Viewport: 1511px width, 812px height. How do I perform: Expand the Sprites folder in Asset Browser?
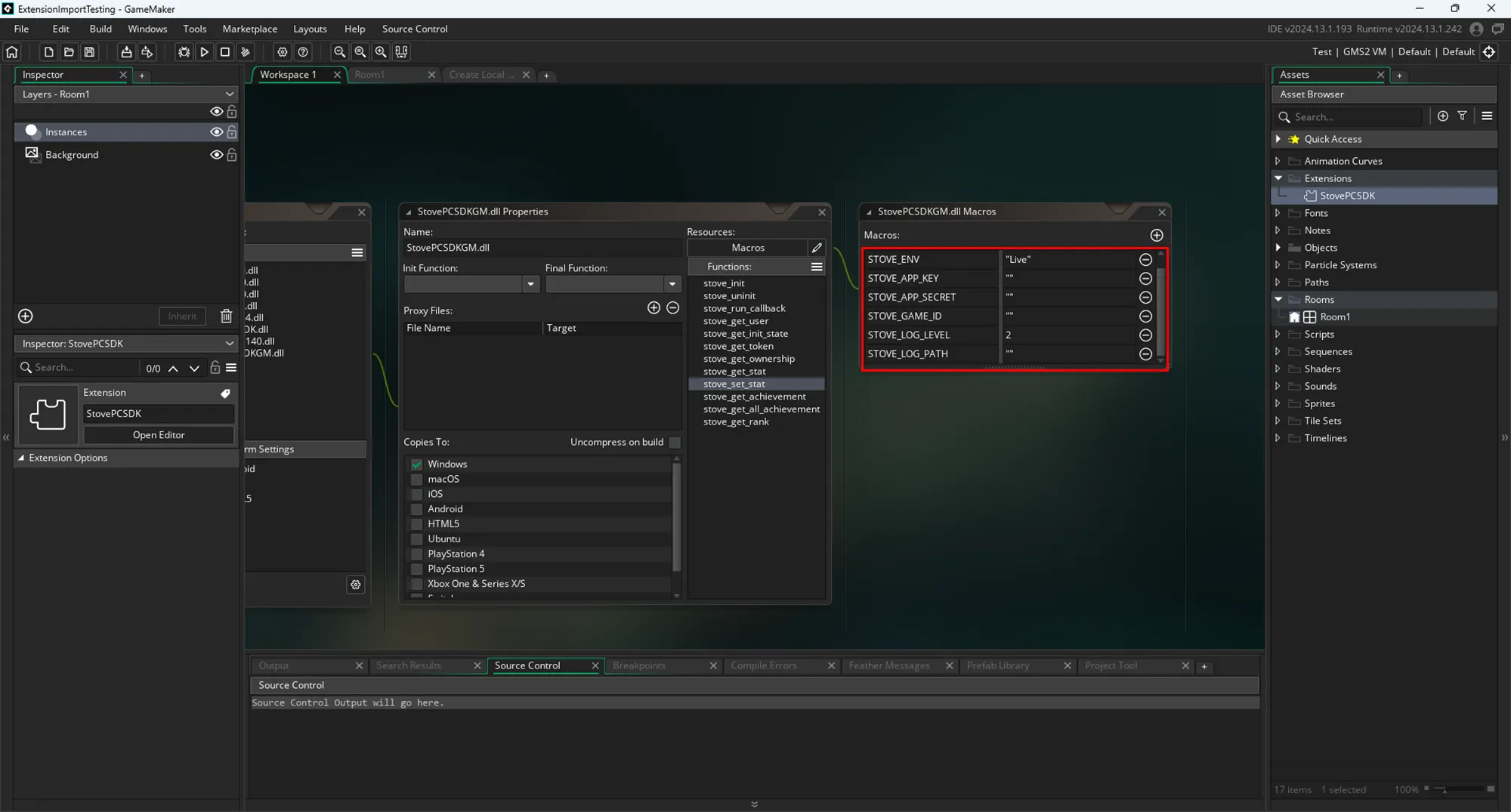pyautogui.click(x=1278, y=403)
